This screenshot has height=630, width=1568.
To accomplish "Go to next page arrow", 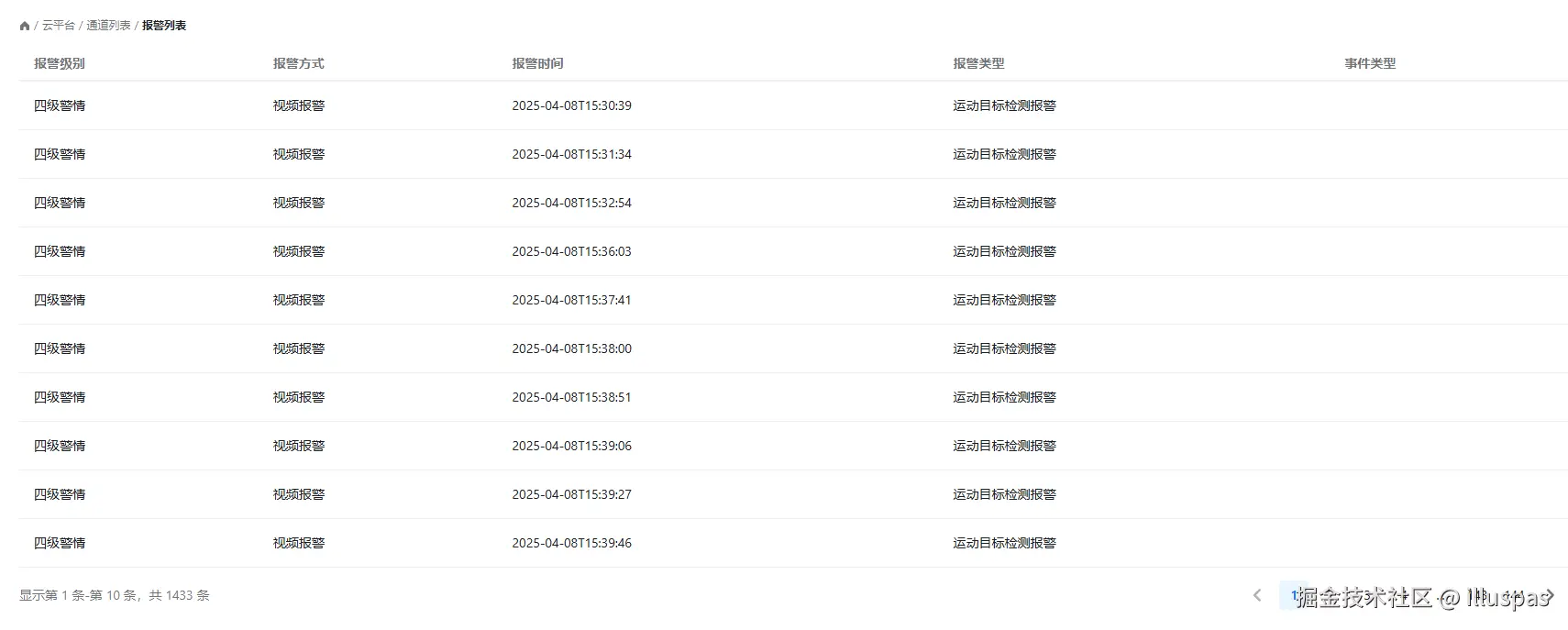I will [1550, 595].
